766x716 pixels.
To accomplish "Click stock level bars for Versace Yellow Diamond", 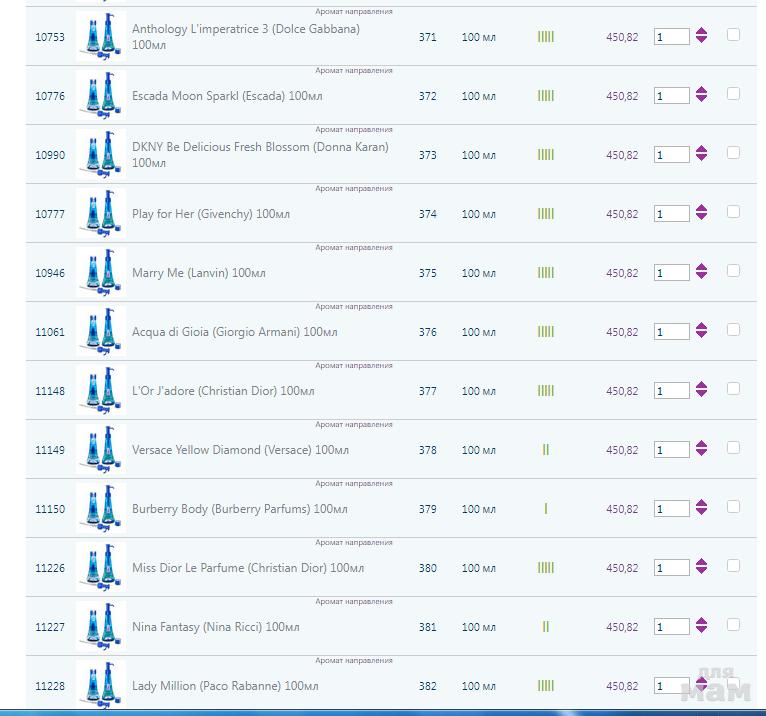I will (546, 450).
